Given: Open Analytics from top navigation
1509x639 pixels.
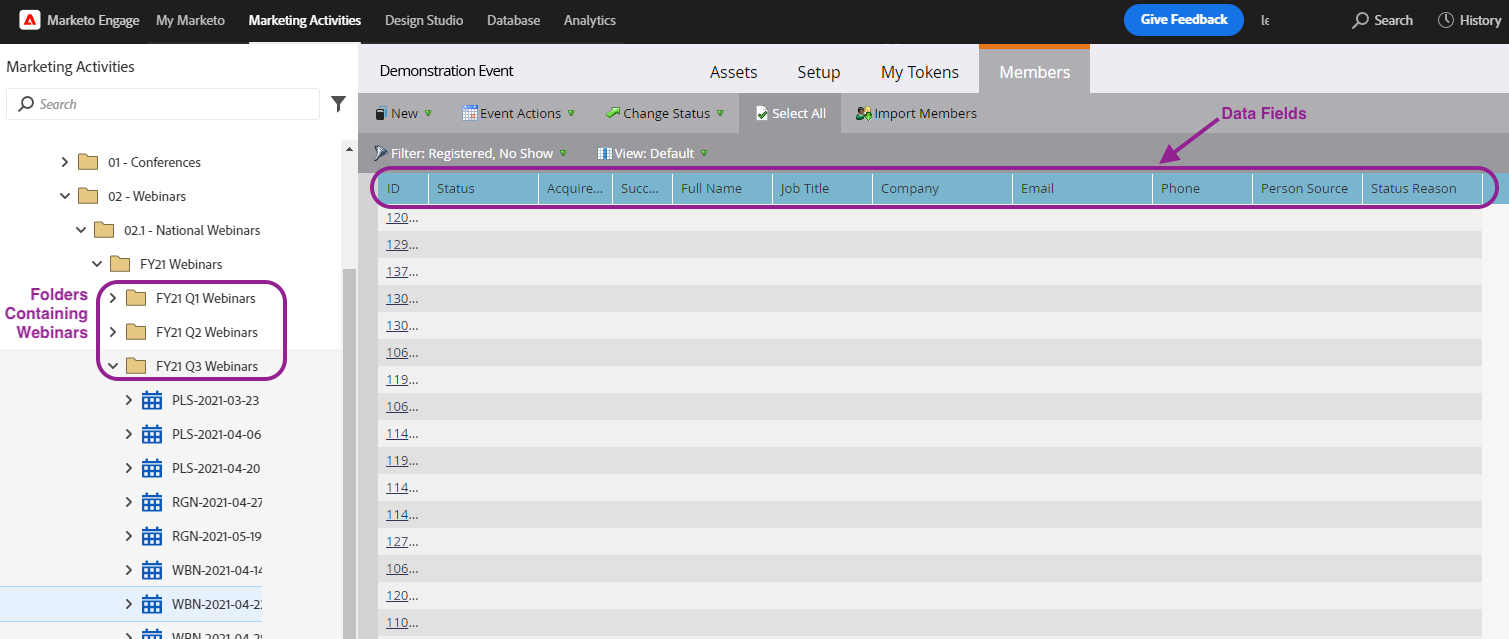Looking at the screenshot, I should (590, 20).
